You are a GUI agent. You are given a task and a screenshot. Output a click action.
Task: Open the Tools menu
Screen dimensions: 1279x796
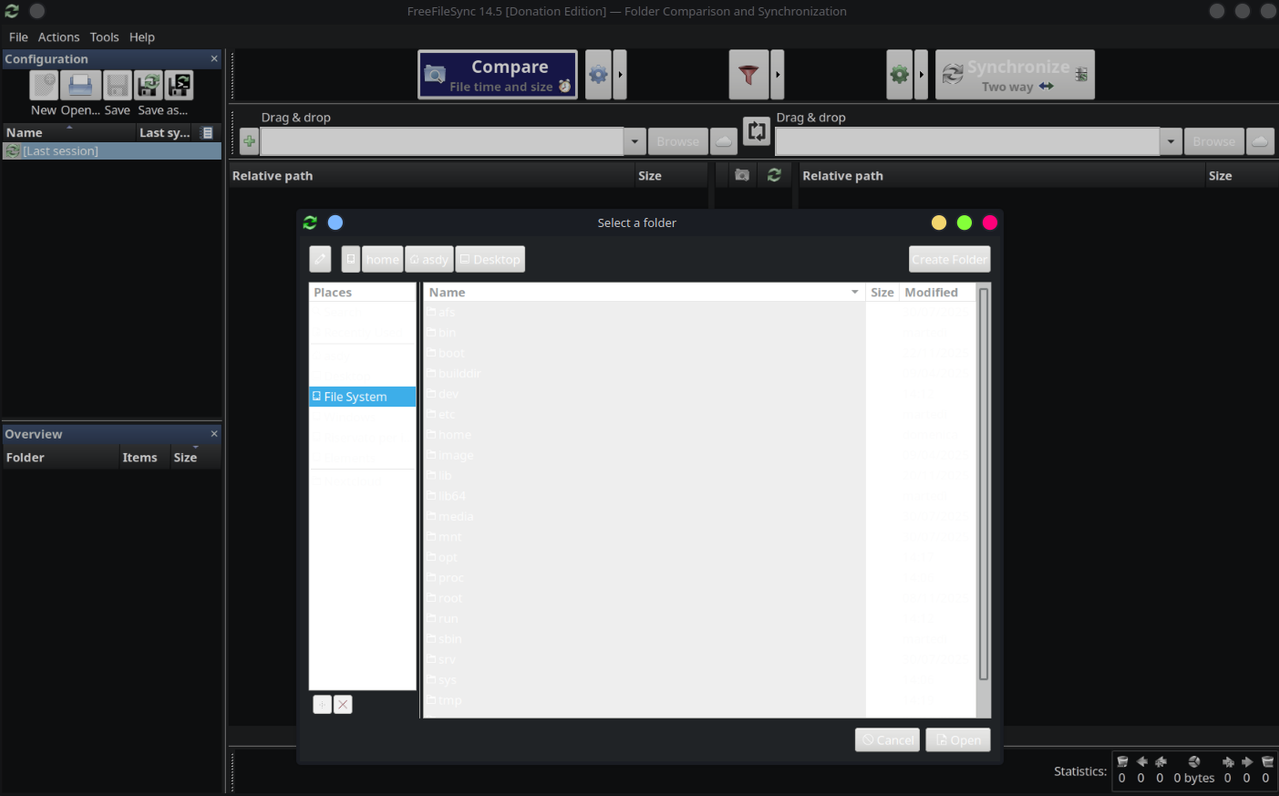[104, 37]
